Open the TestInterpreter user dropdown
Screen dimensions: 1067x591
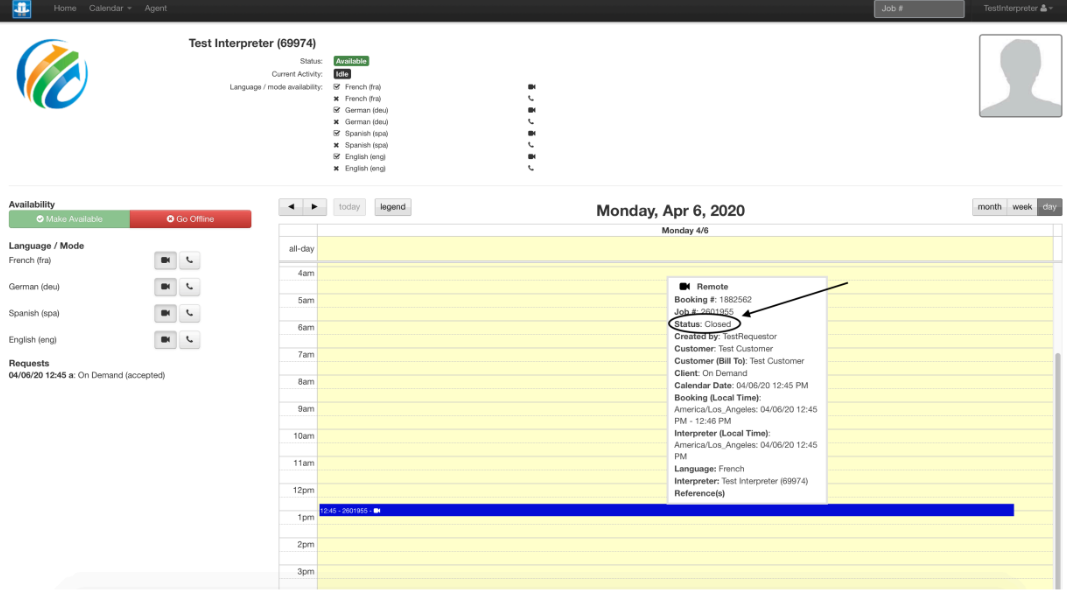pos(1017,9)
